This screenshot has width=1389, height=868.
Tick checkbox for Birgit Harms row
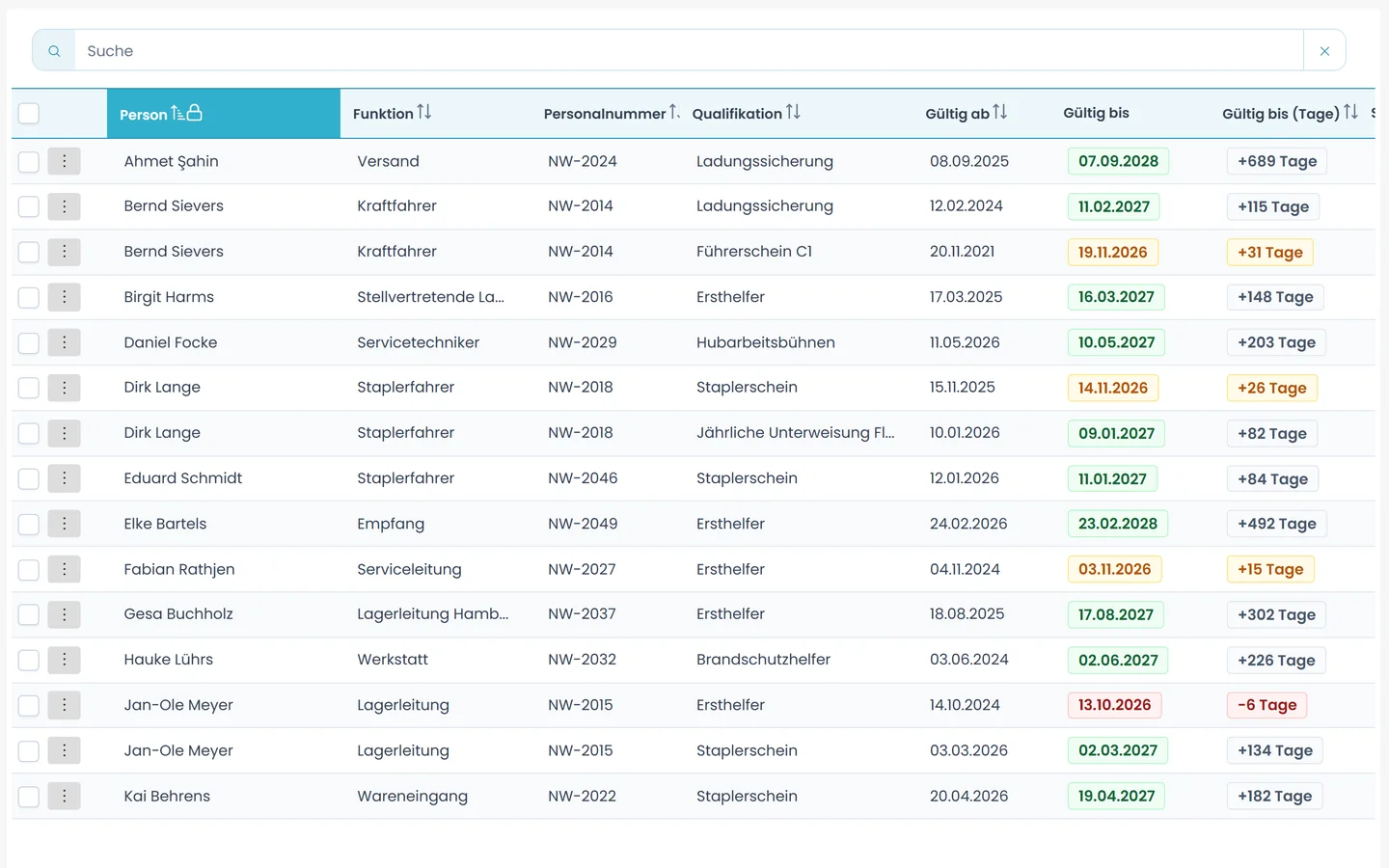click(29, 297)
